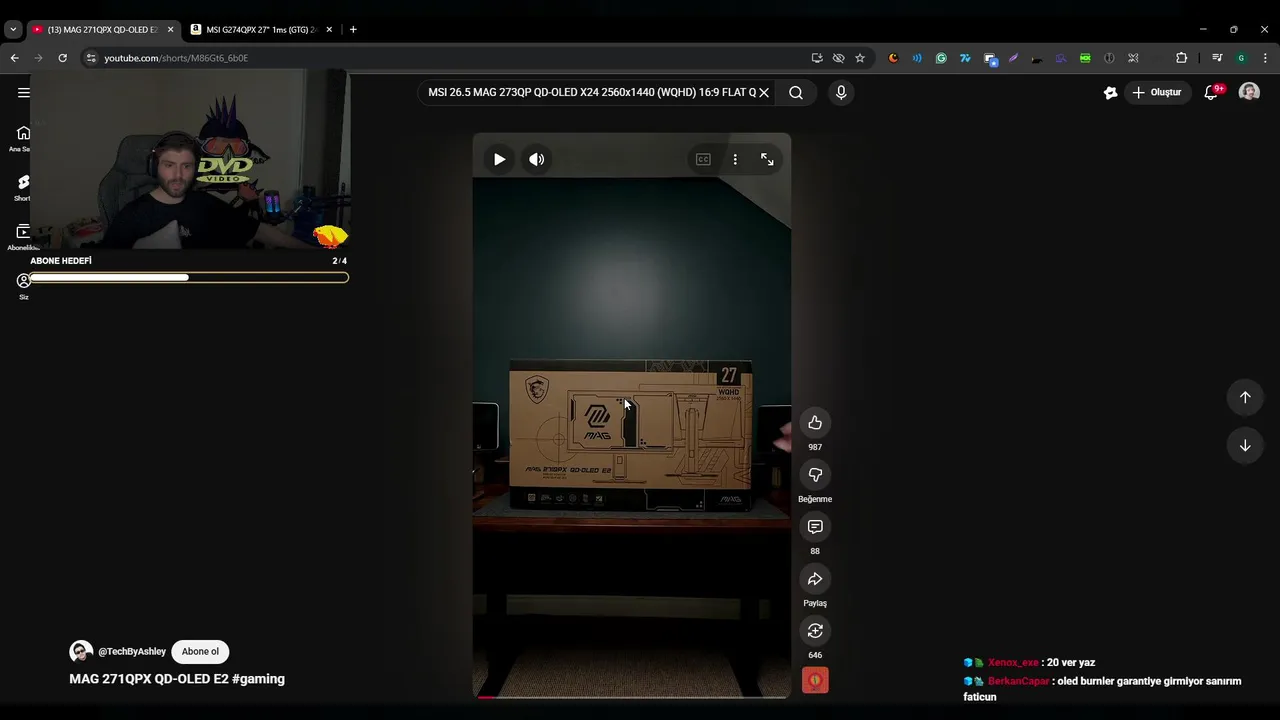The width and height of the screenshot is (1280, 720).
Task: Open the Chrome profile G avatar
Action: (1241, 58)
